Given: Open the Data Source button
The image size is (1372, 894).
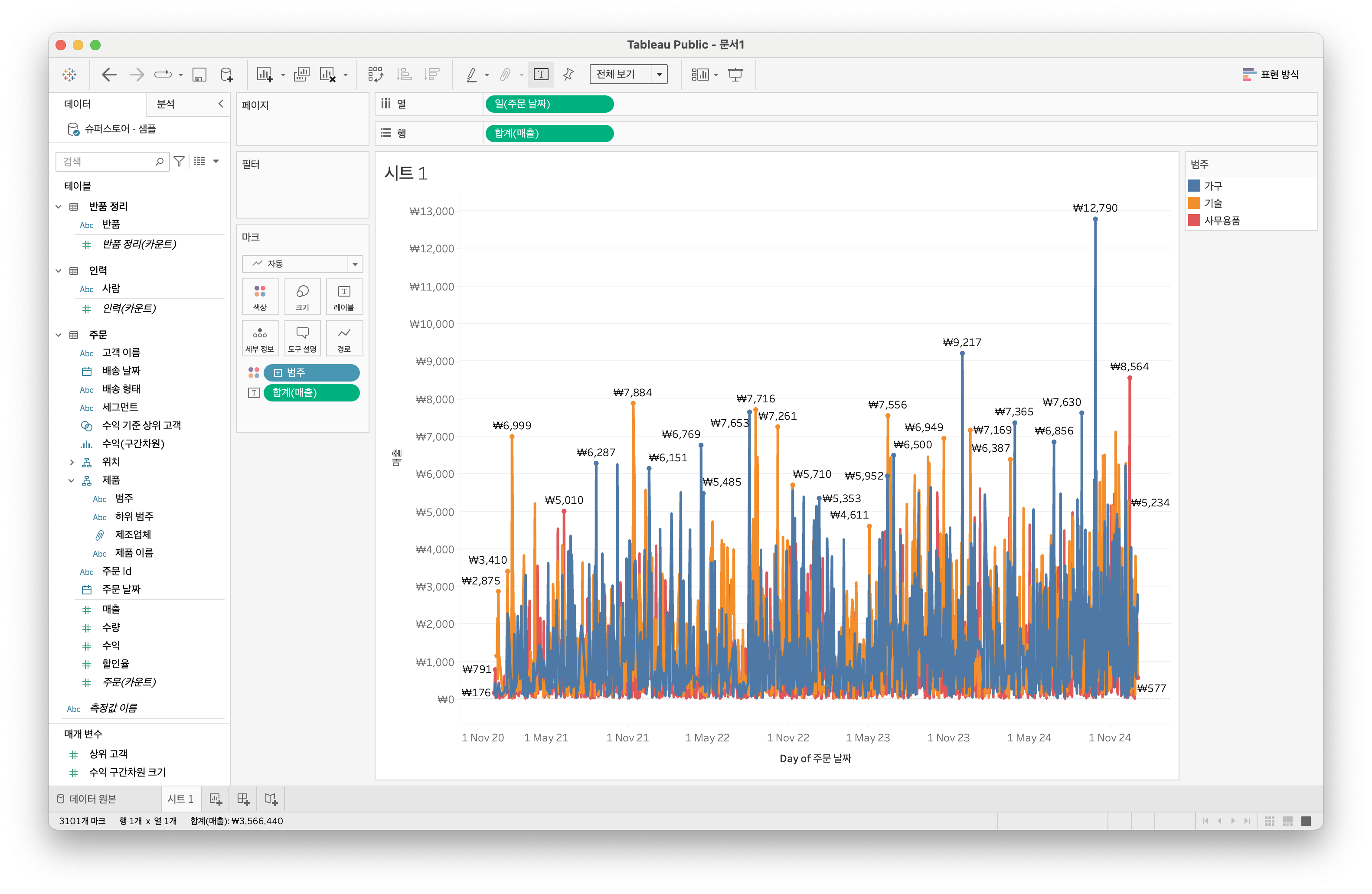Looking at the screenshot, I should click(87, 799).
